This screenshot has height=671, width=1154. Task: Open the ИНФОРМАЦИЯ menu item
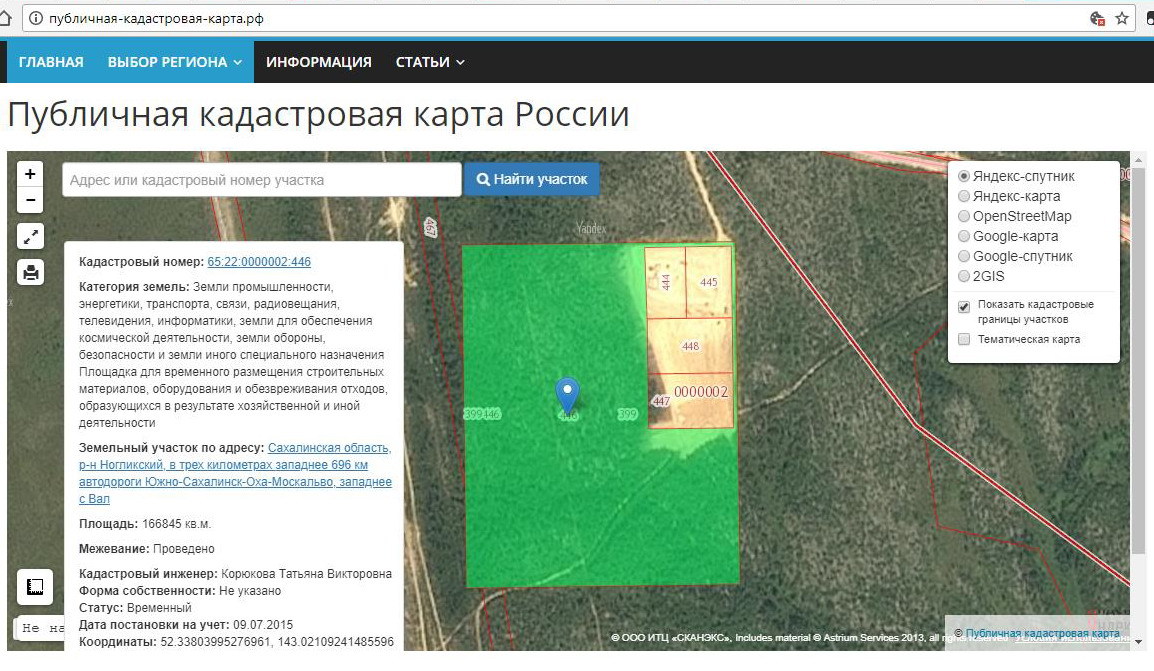pos(319,62)
